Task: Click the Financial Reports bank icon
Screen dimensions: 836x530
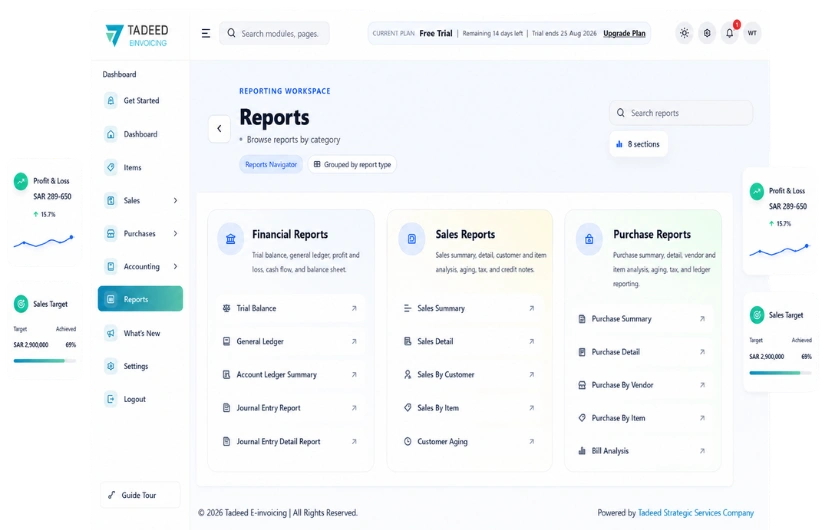Action: (x=231, y=239)
